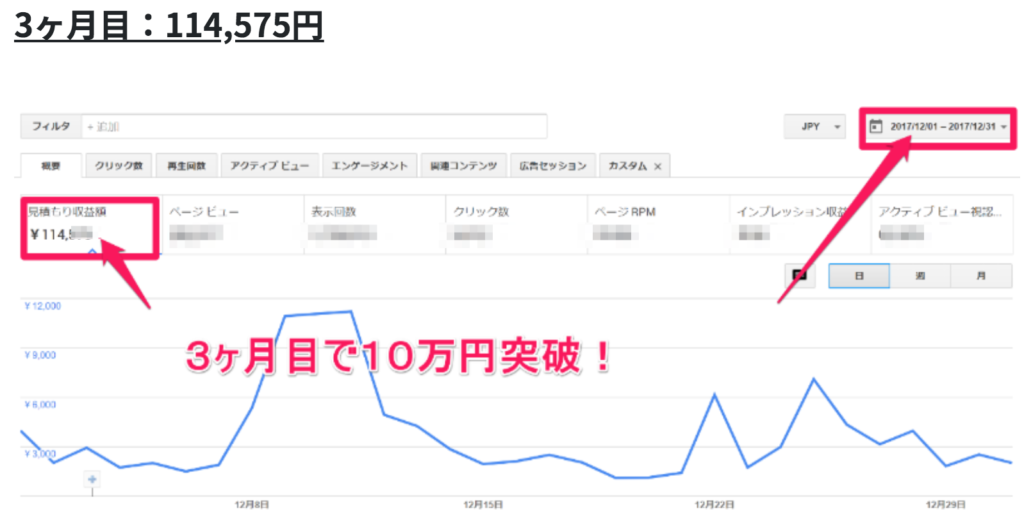Click the annotation marker below the chart
Viewport: 1024px width, 527px height.
[x=93, y=479]
